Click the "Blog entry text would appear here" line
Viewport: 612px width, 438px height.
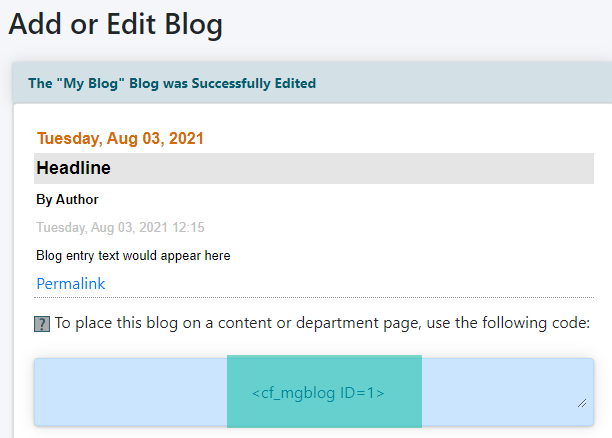(x=133, y=256)
